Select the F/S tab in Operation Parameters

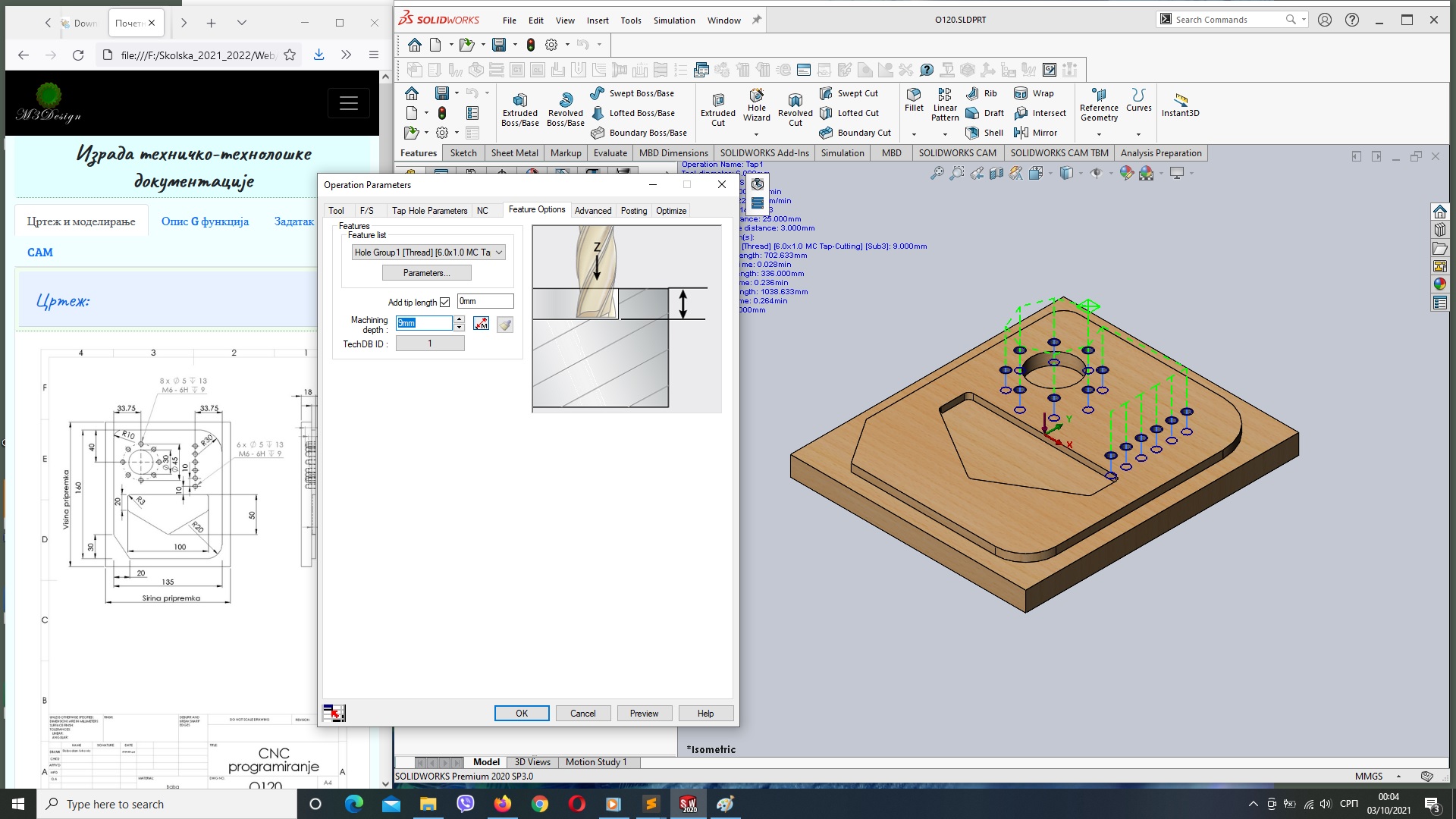click(366, 210)
